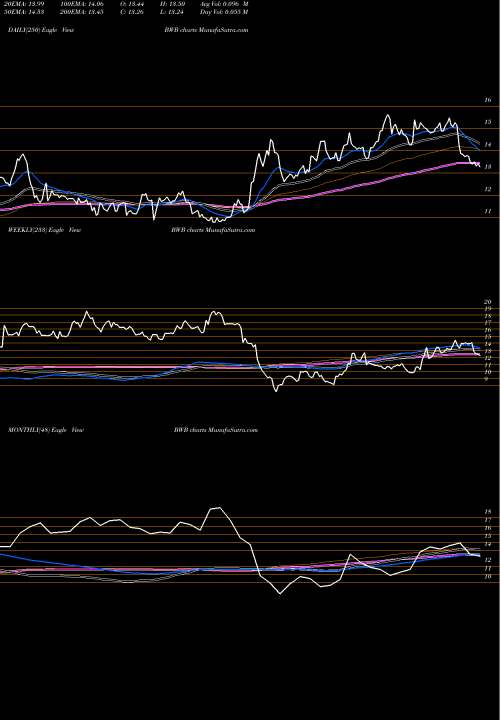Screen dimensions: 500x720
Task: Select the Day Vol figure in the header
Action: pyautogui.click(x=224, y=12)
